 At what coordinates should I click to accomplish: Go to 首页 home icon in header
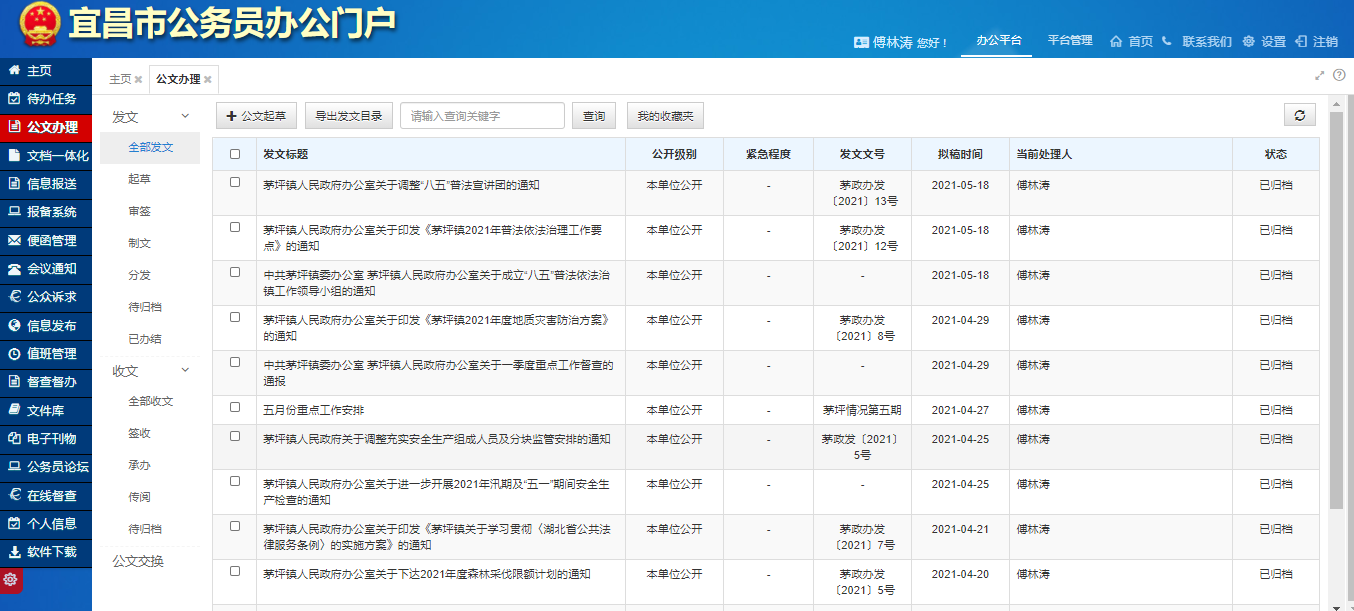(1131, 42)
